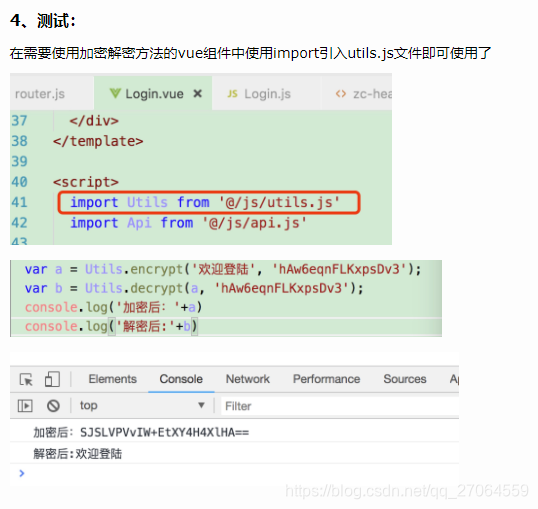
Task: Click the var a = Utils.encrypt code line
Action: click(223, 269)
